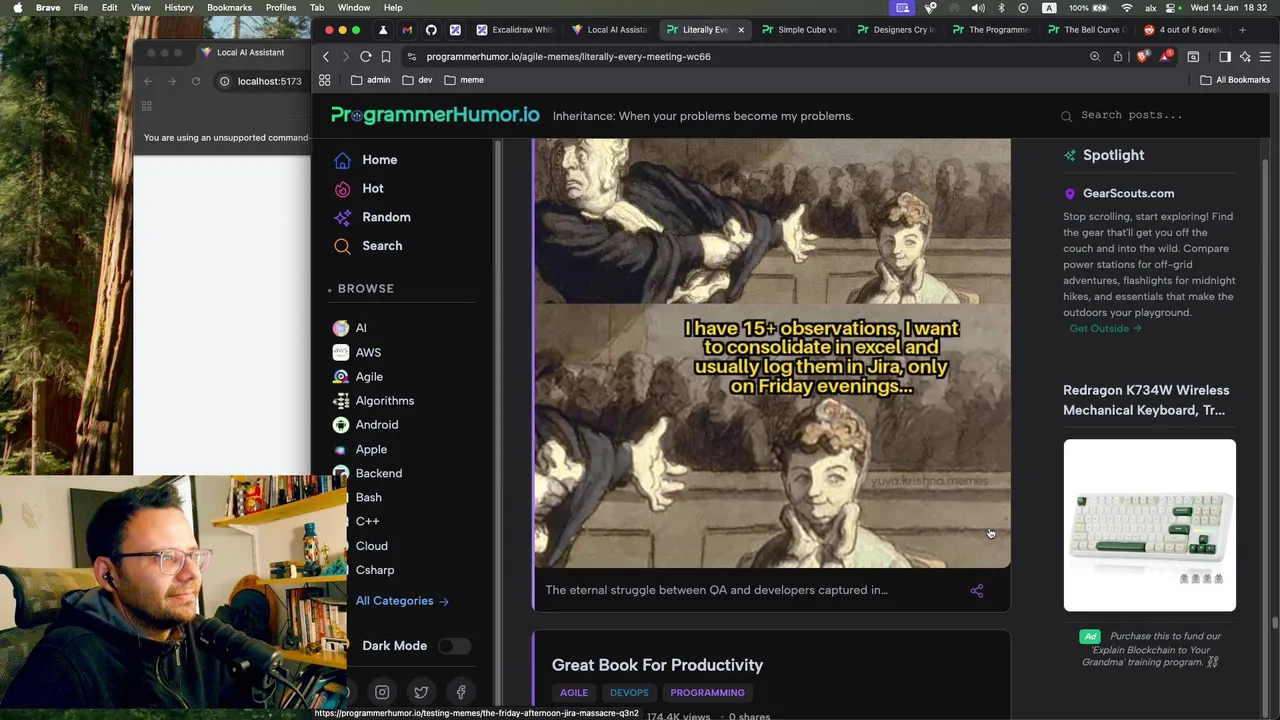The image size is (1280, 720).
Task: Switch to the Local AI Assistant tab
Action: click(610, 30)
